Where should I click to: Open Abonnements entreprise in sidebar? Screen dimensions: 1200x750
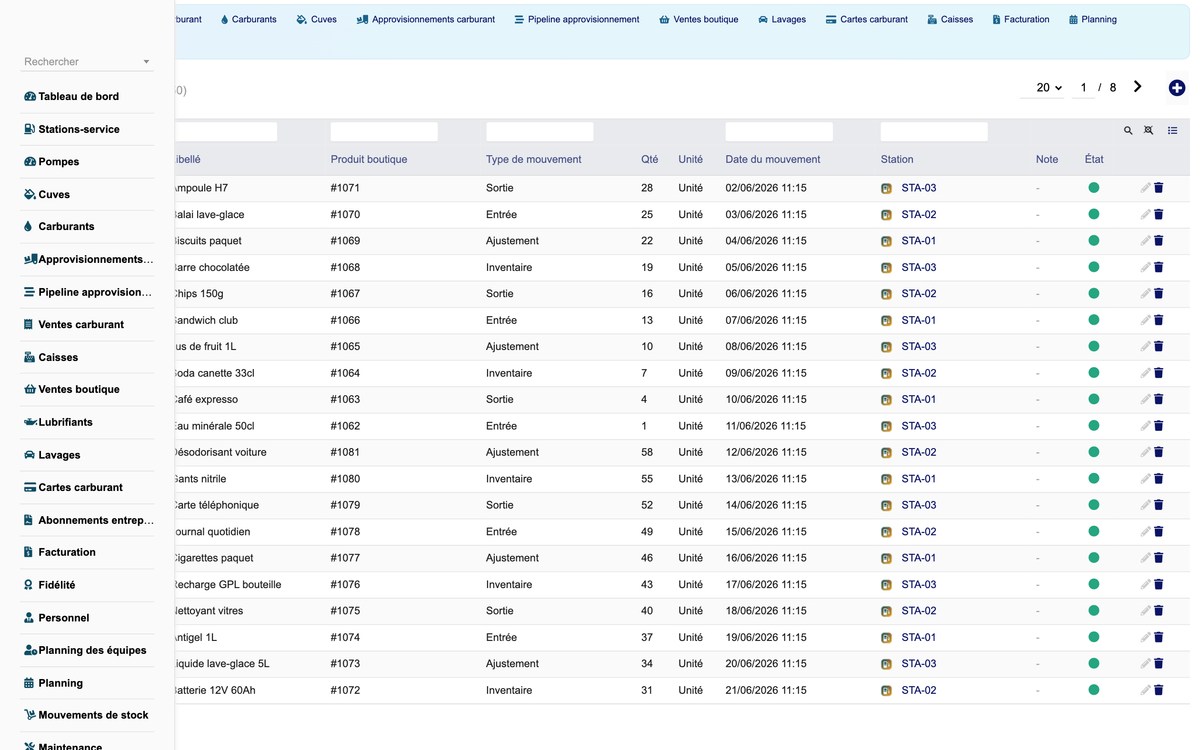click(x=96, y=520)
